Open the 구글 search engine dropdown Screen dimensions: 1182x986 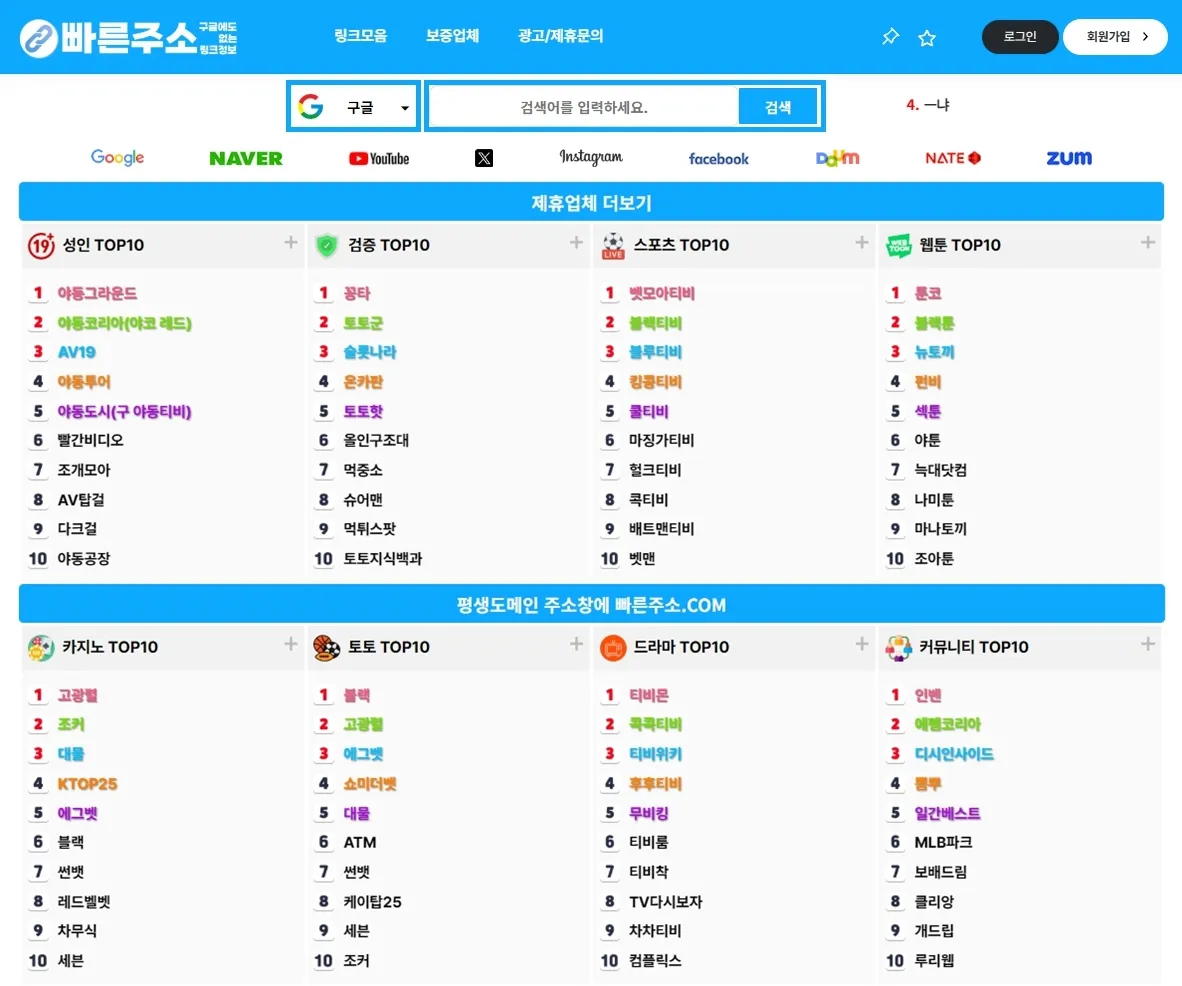point(354,107)
